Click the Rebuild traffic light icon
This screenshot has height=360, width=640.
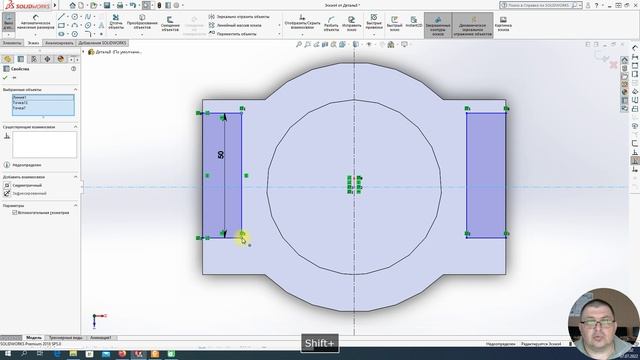[x=159, y=5]
